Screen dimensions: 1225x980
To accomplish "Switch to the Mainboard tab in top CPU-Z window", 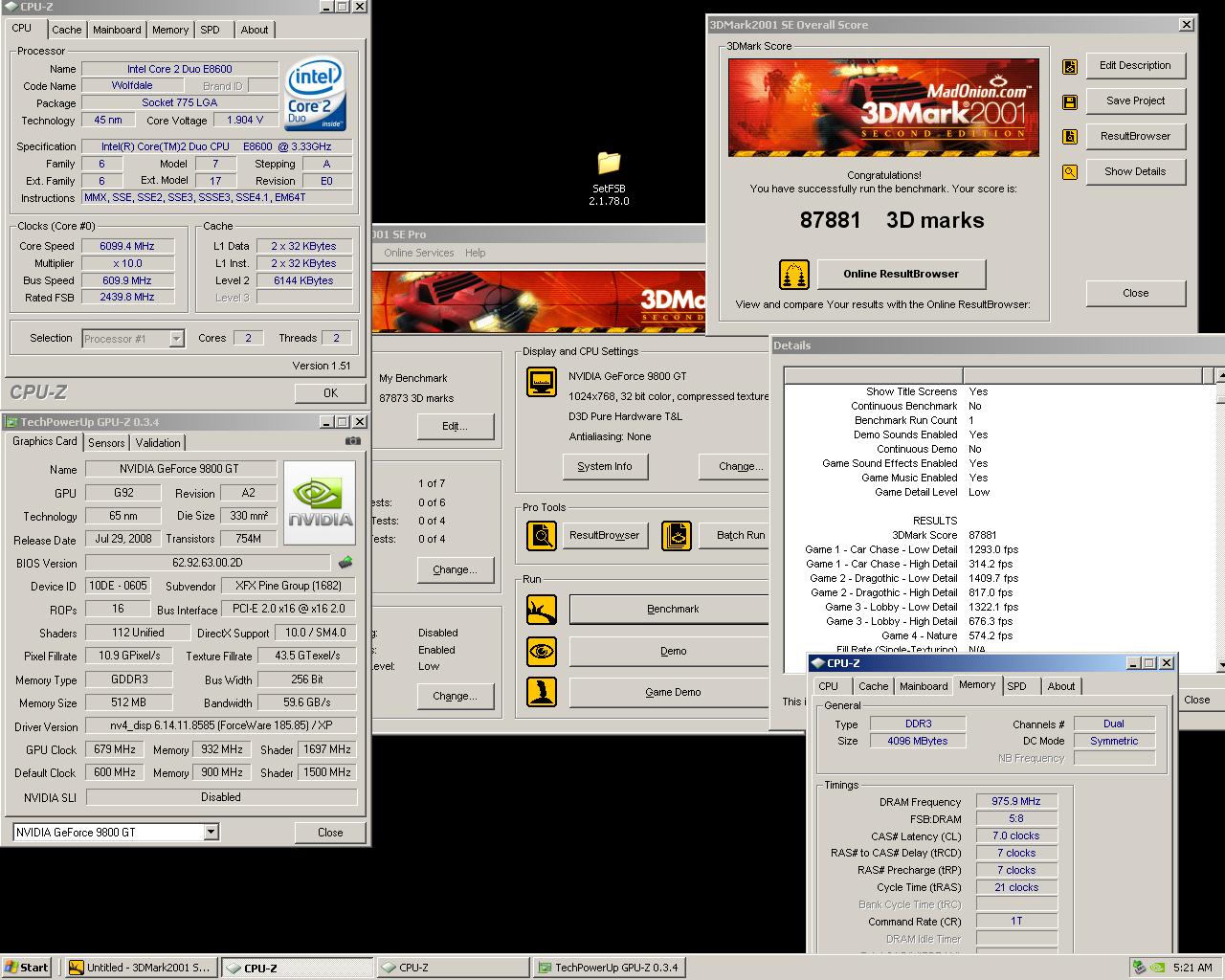I will coord(117,30).
